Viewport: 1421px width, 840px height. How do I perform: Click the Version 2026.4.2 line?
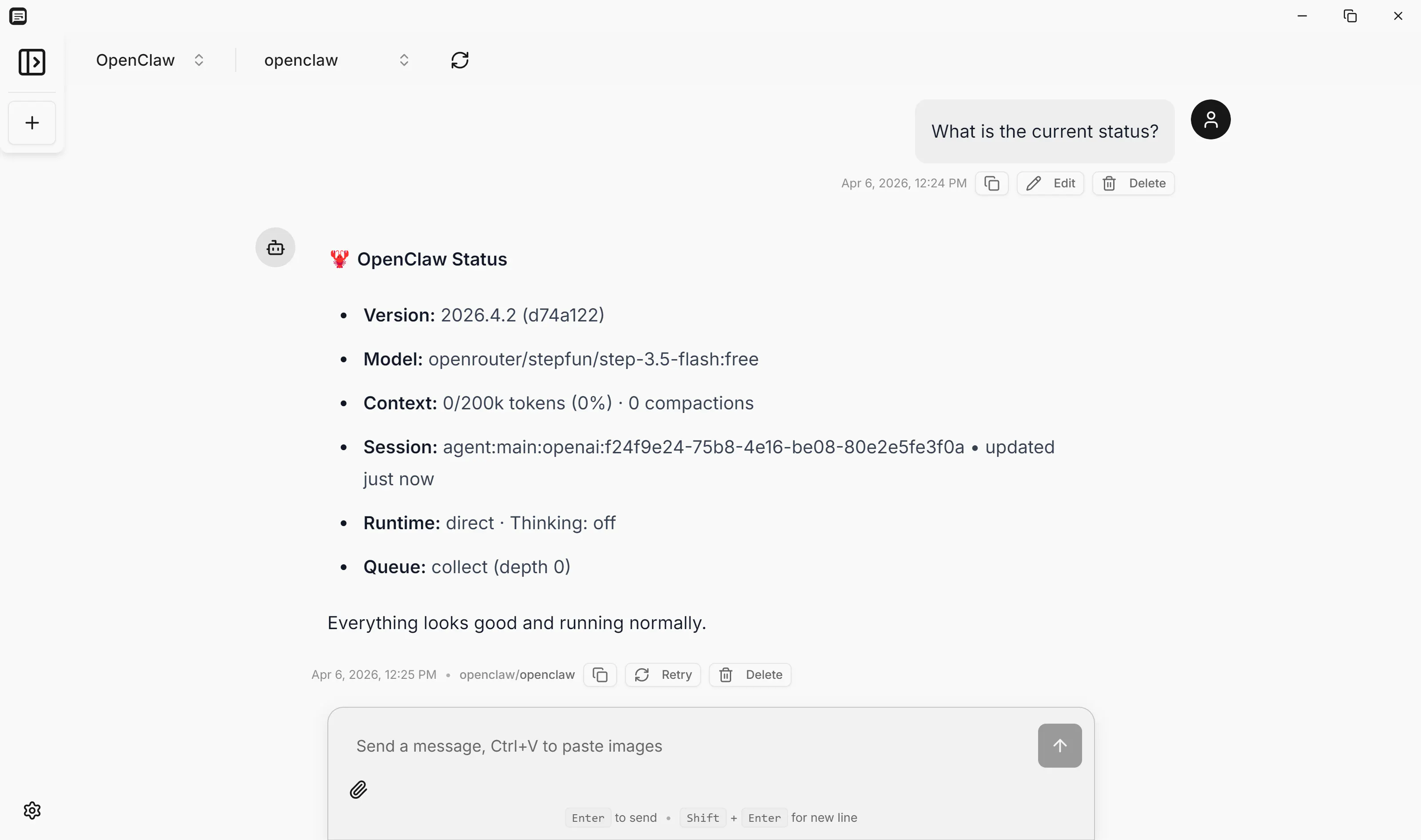484,315
